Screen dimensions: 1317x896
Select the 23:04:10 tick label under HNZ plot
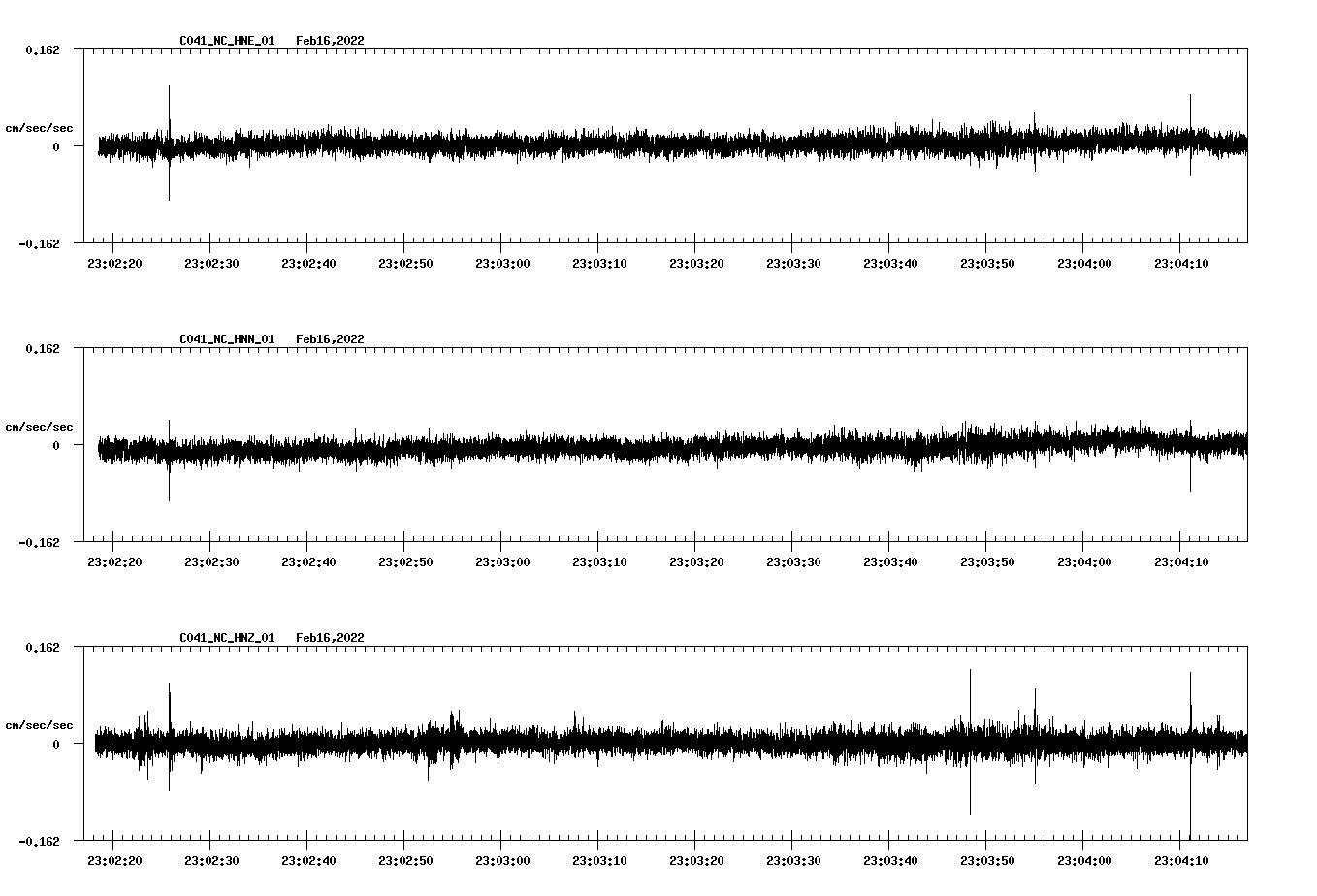(1181, 861)
